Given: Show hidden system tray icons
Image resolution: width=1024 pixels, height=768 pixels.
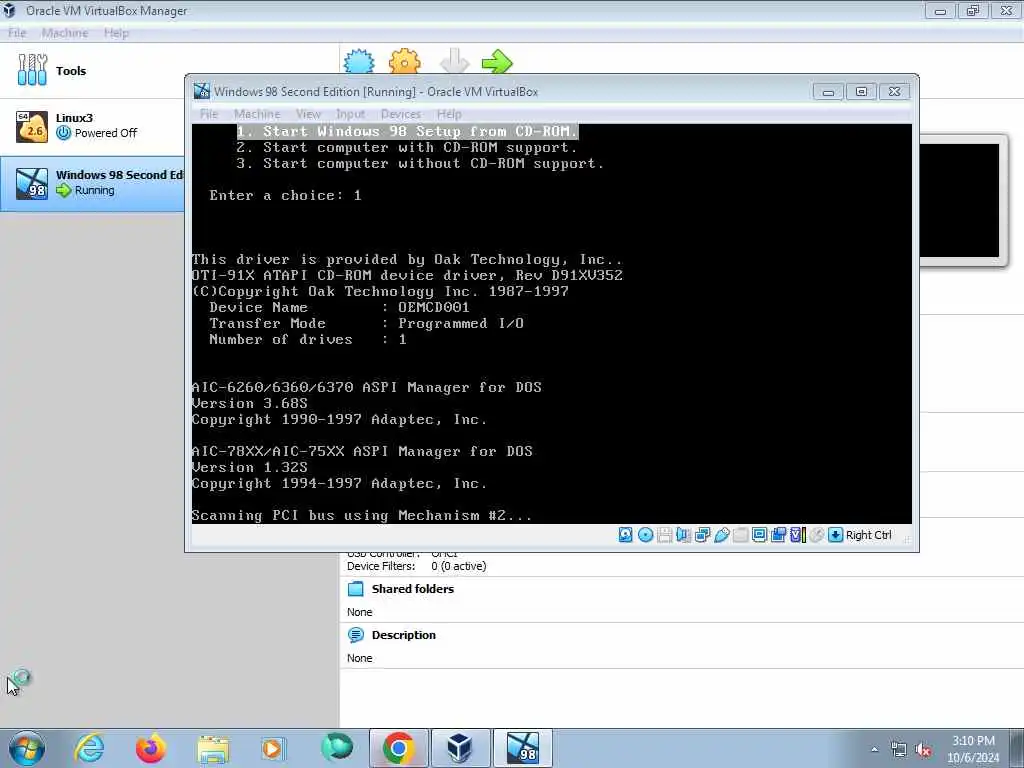Looking at the screenshot, I should [874, 750].
